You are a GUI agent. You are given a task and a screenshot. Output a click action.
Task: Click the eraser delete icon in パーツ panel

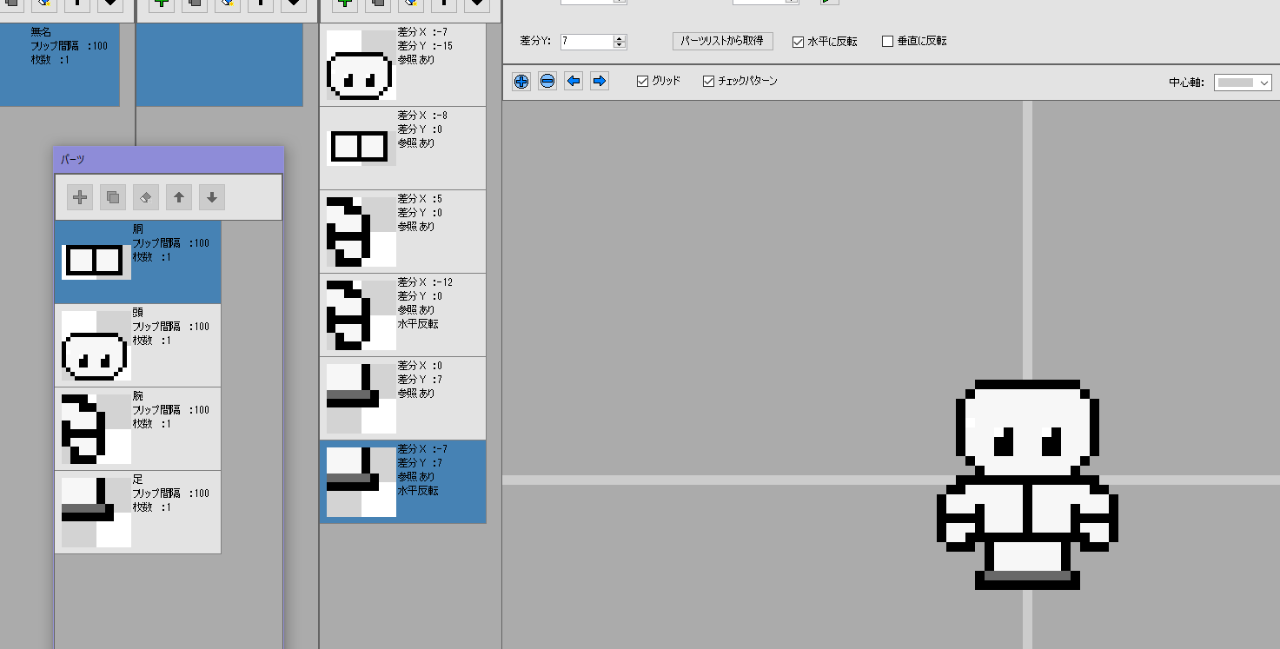146,198
